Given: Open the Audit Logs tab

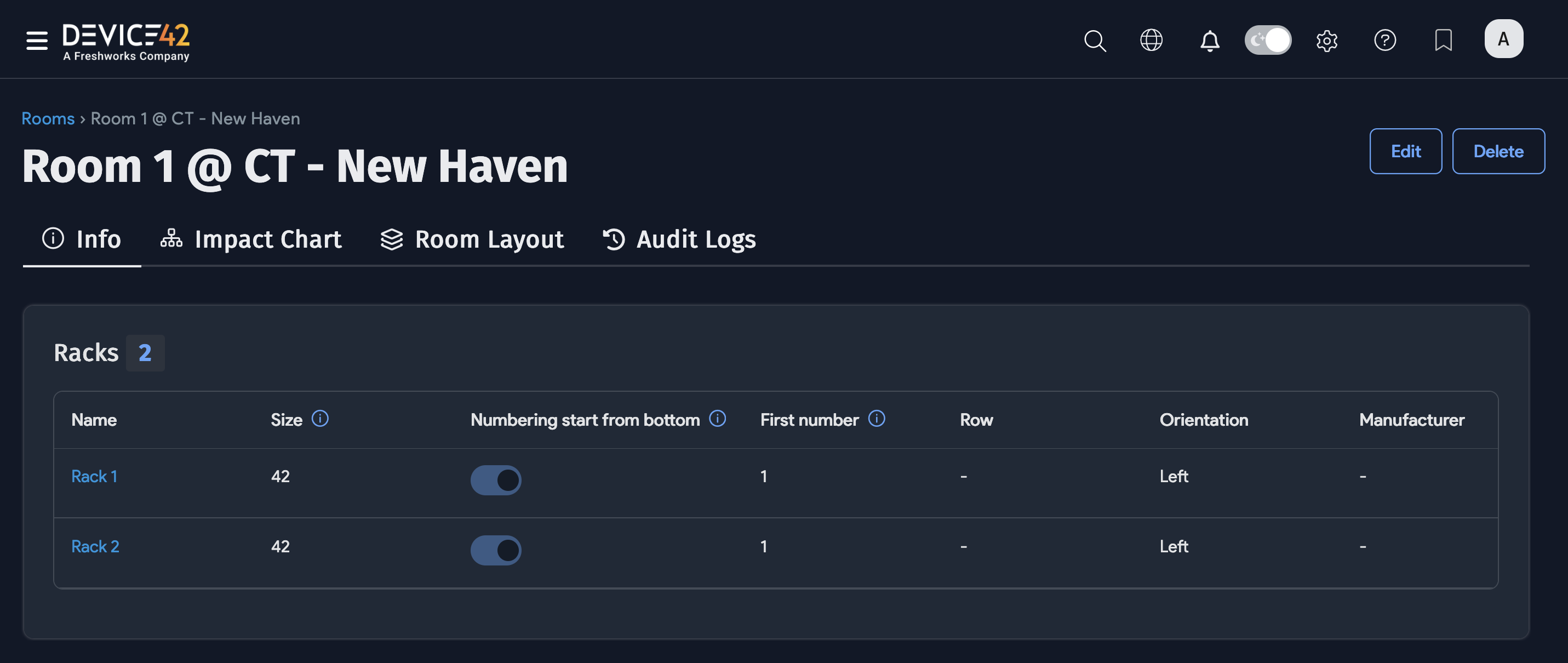Looking at the screenshot, I should [679, 239].
